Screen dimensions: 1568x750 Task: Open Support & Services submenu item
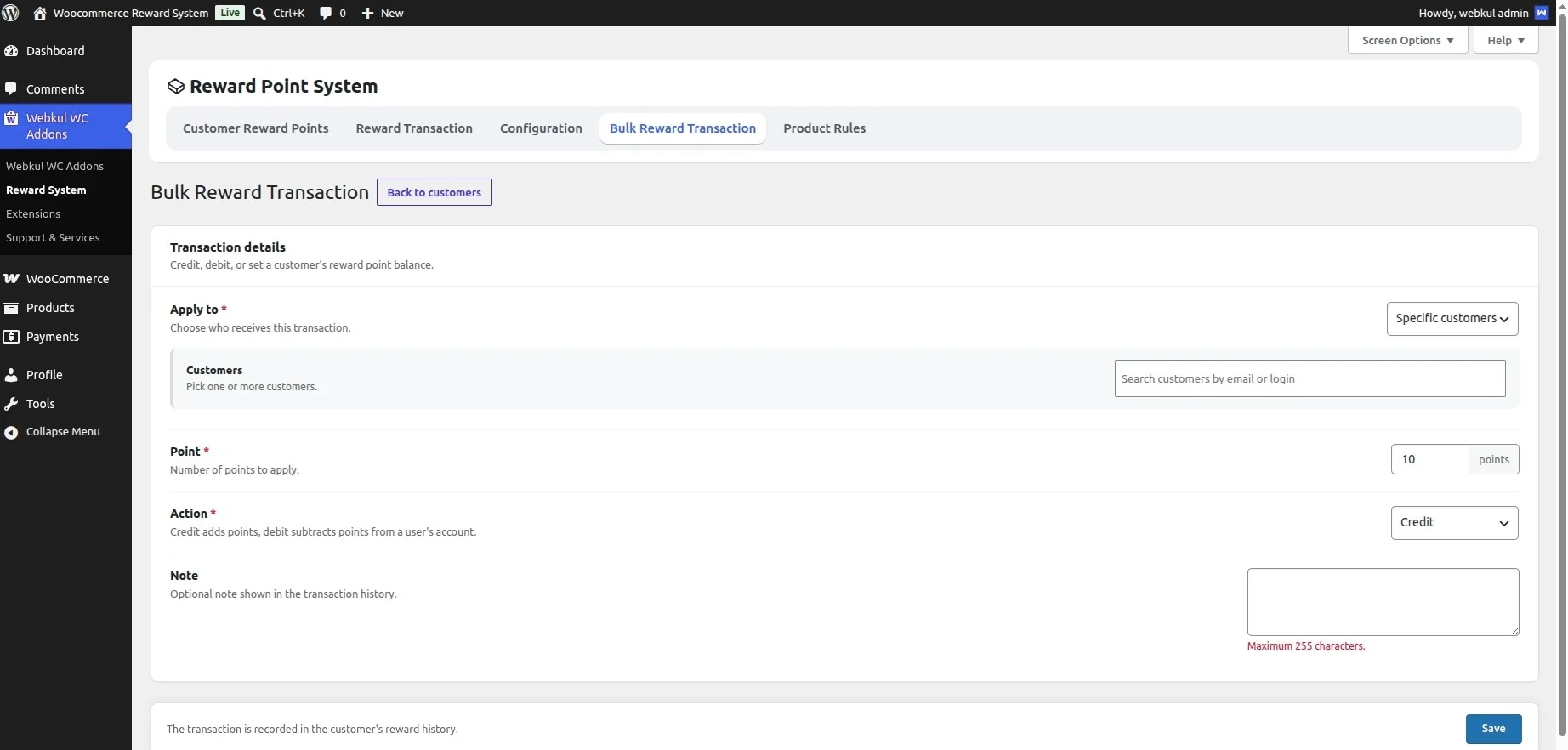coord(53,238)
